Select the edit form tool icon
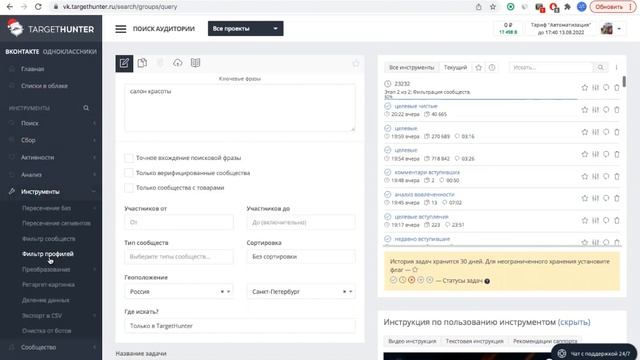 [x=124, y=63]
